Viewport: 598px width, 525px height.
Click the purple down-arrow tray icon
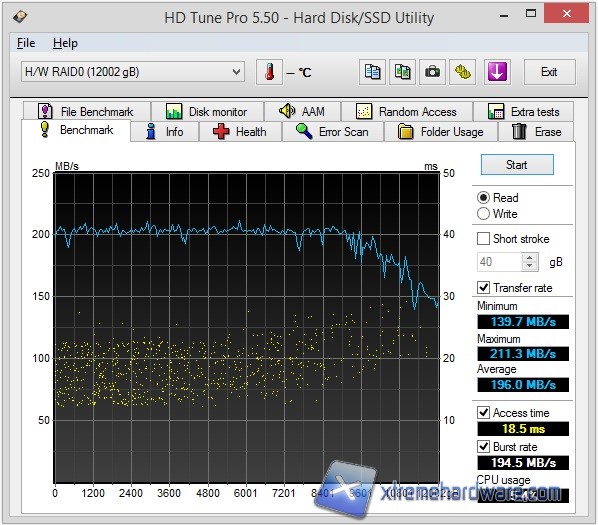[497, 72]
